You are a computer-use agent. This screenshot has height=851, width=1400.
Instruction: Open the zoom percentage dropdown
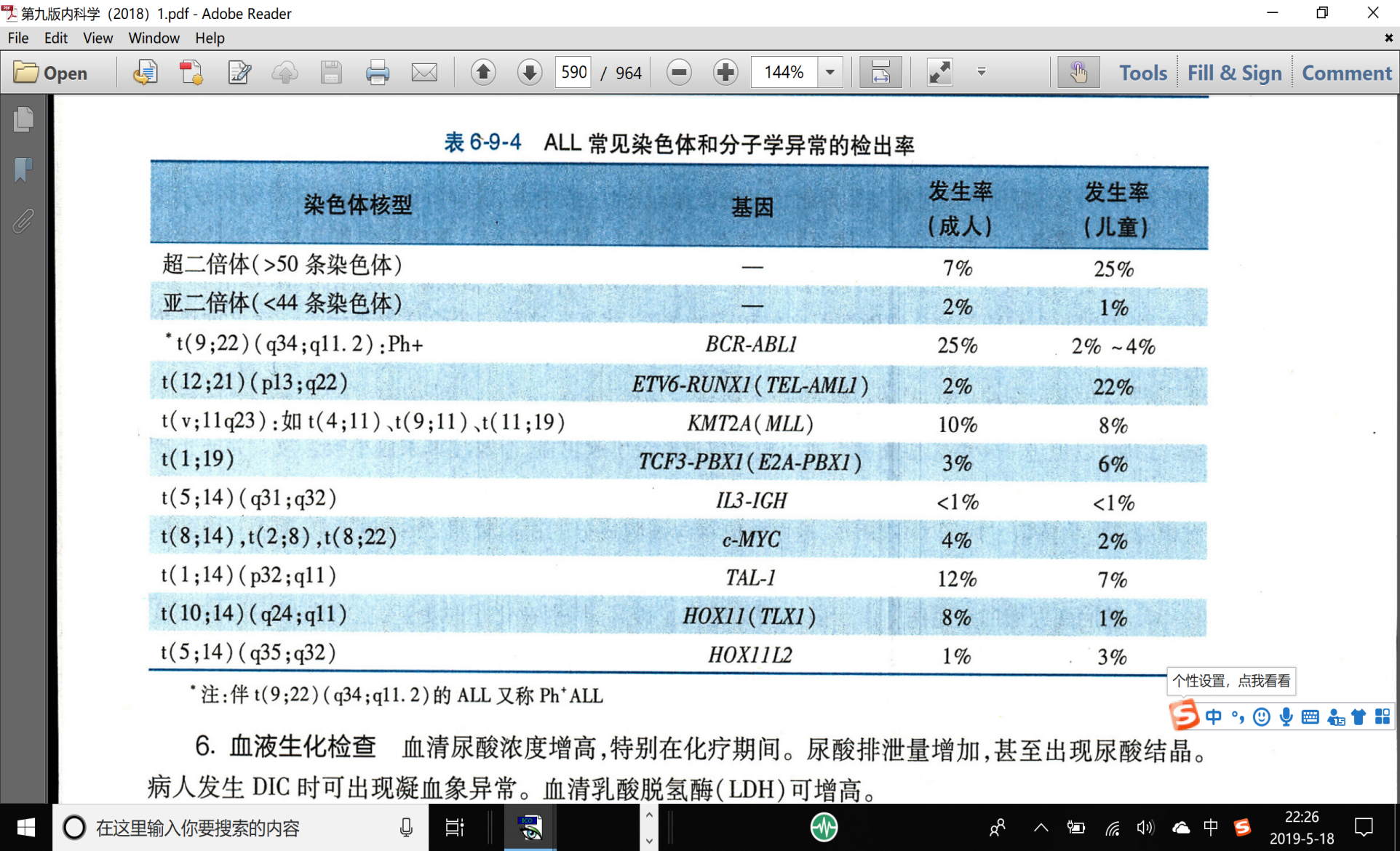[830, 73]
